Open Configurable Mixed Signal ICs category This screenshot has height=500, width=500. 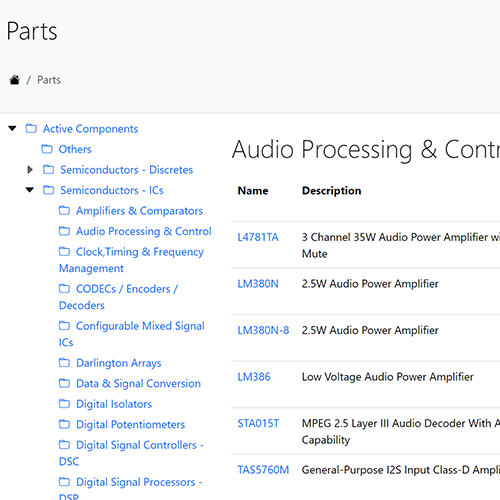point(132,334)
